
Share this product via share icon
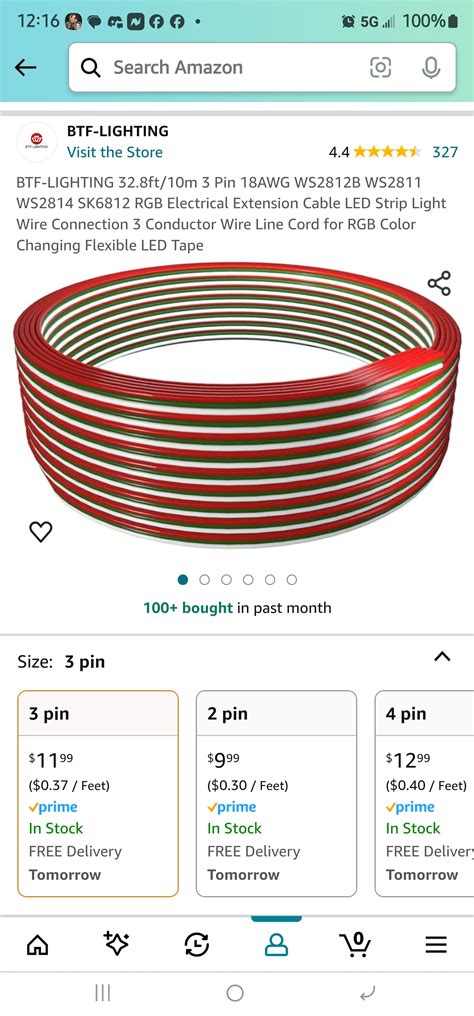439,284
